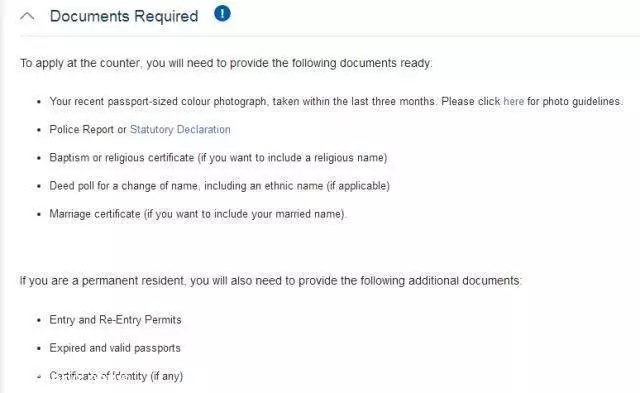
Task: Click the 'Police Report or' text
Action: (x=88, y=129)
